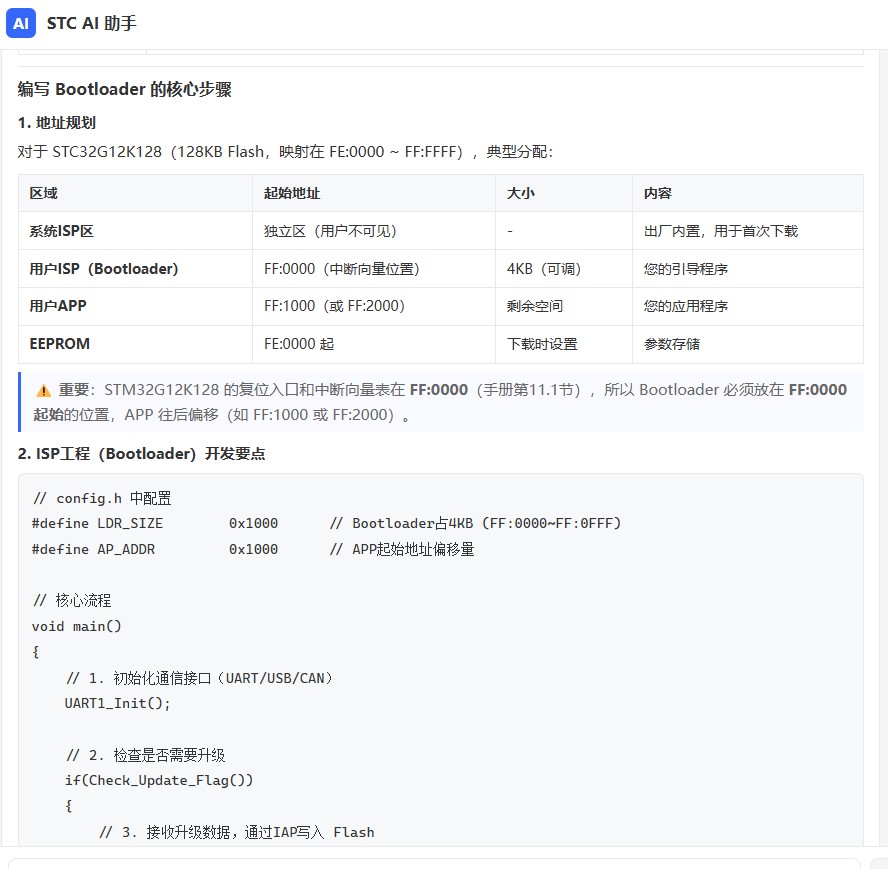Click the blue AI logo icon
Viewport: 888px width, 869px height.
21,23
